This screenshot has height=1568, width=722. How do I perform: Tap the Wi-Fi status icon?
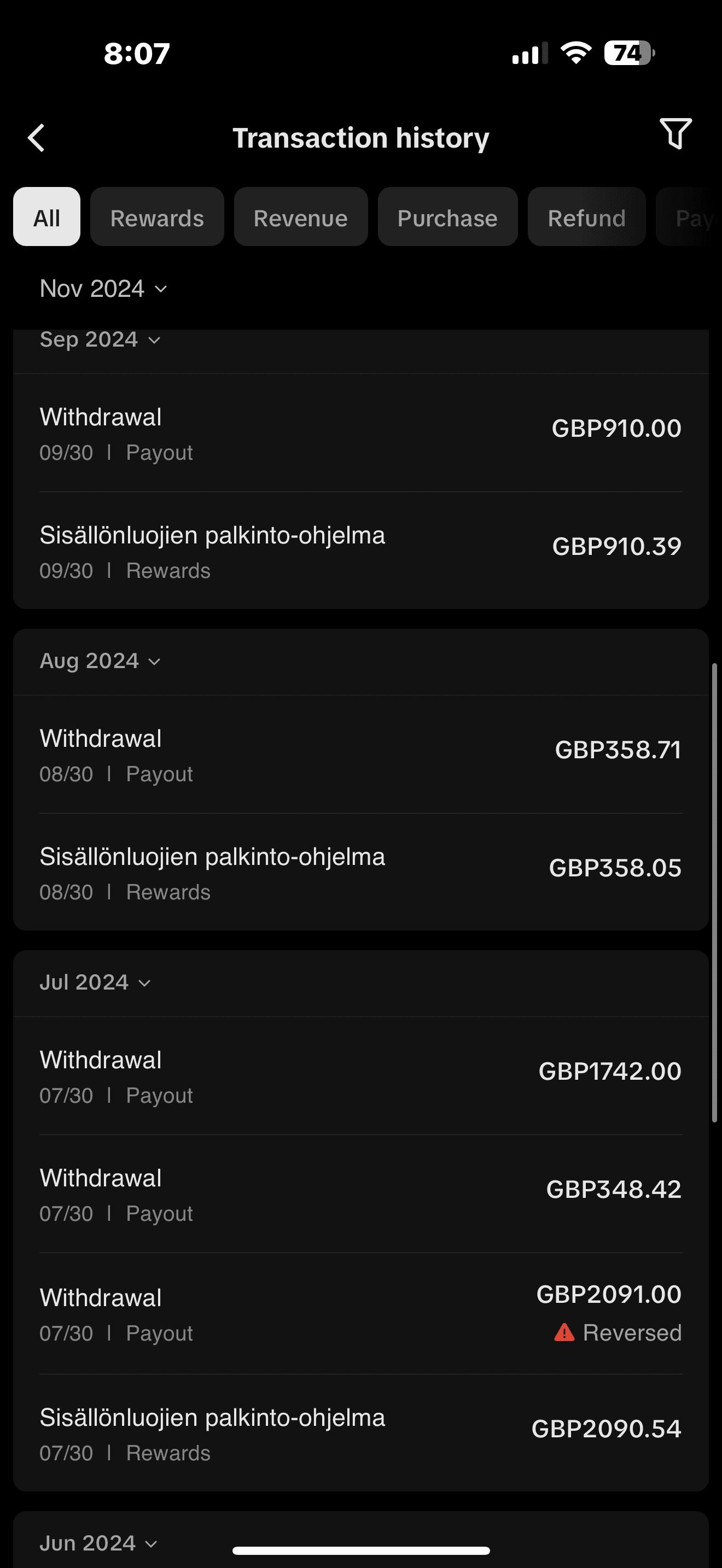[x=576, y=53]
